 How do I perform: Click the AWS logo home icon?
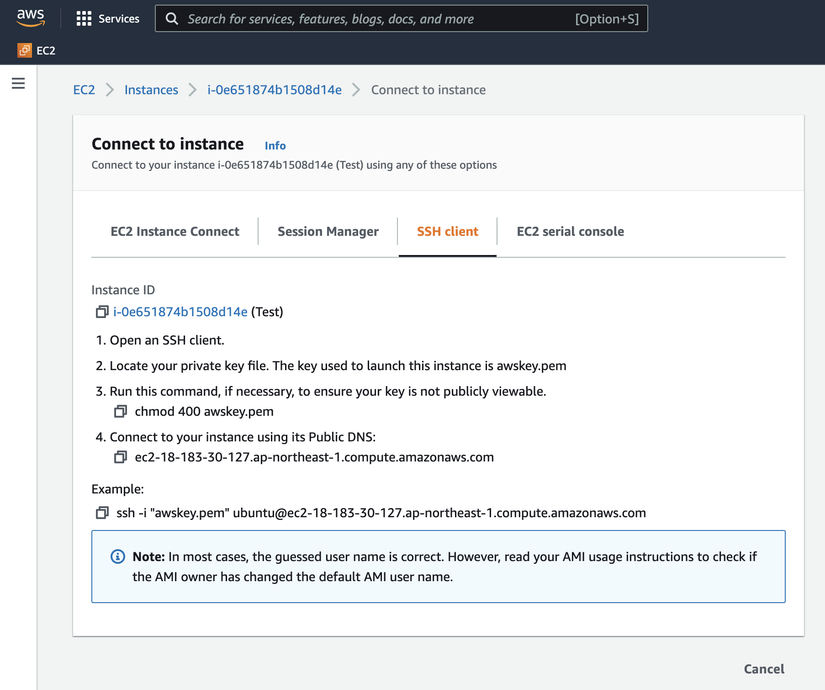coord(31,18)
